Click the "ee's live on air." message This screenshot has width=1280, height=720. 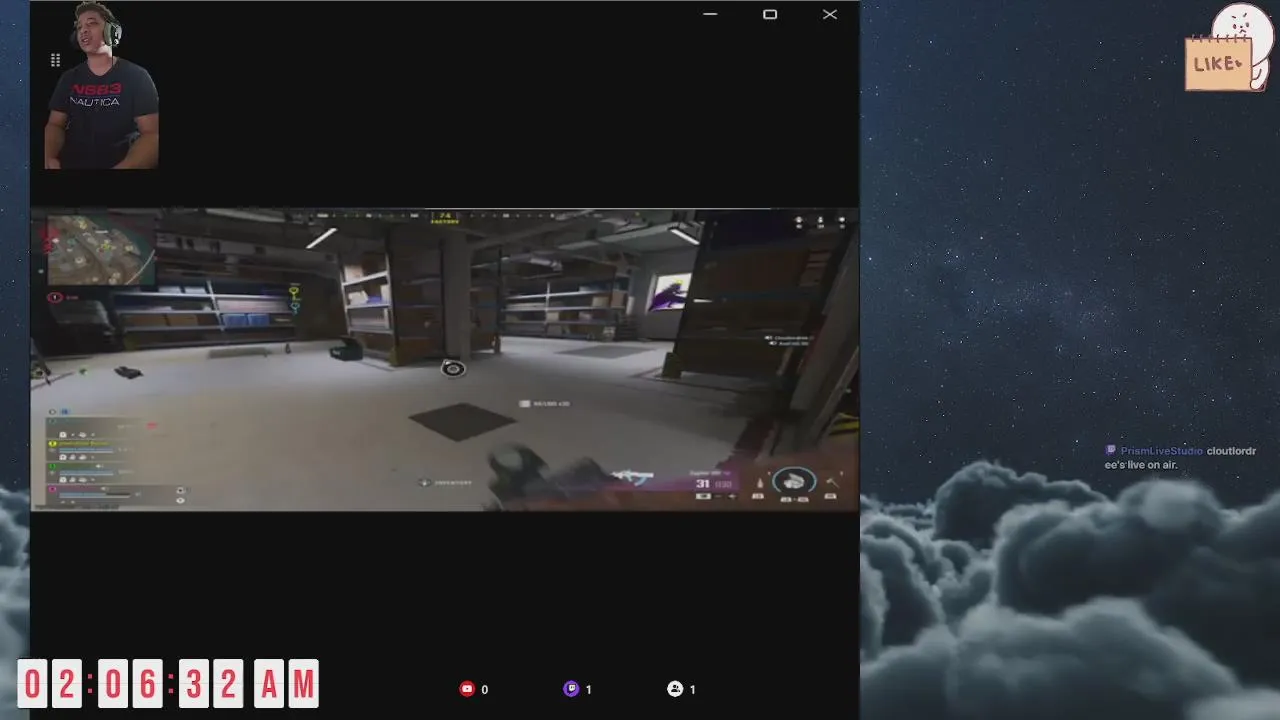[1141, 465]
